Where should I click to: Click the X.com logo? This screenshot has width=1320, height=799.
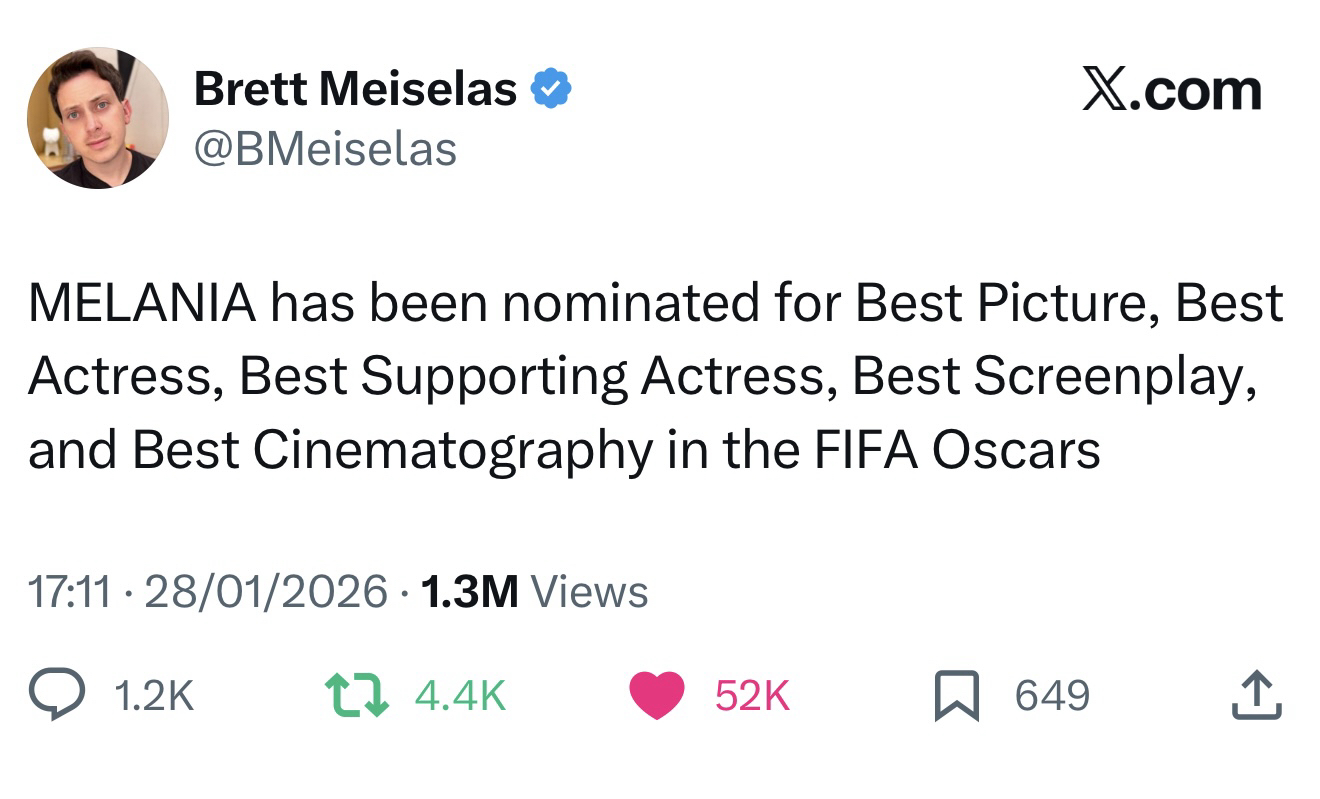(x=1171, y=90)
